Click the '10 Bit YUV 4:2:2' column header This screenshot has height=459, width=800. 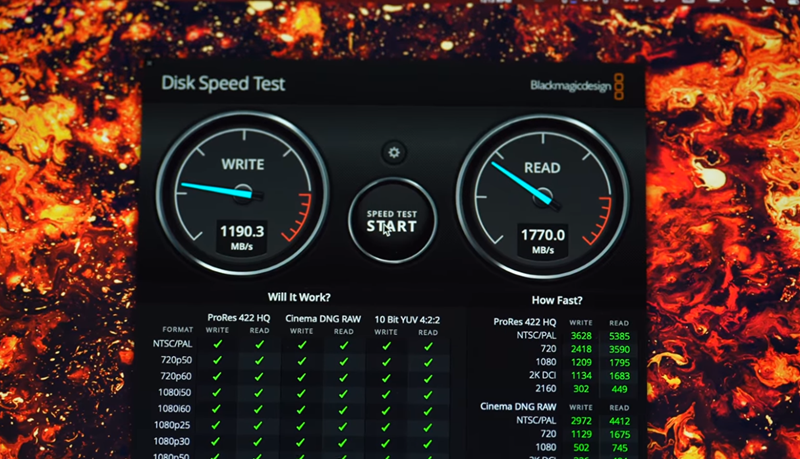(x=407, y=320)
